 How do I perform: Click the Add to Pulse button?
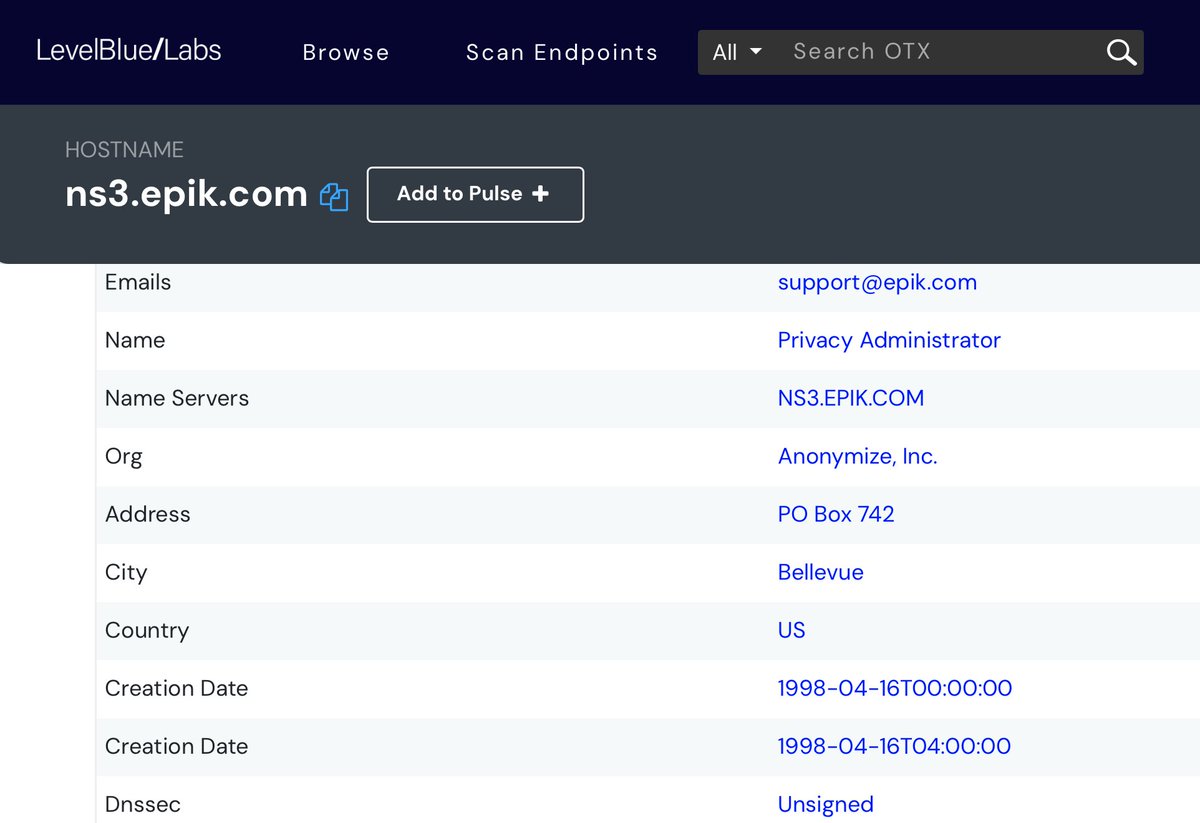click(x=475, y=194)
